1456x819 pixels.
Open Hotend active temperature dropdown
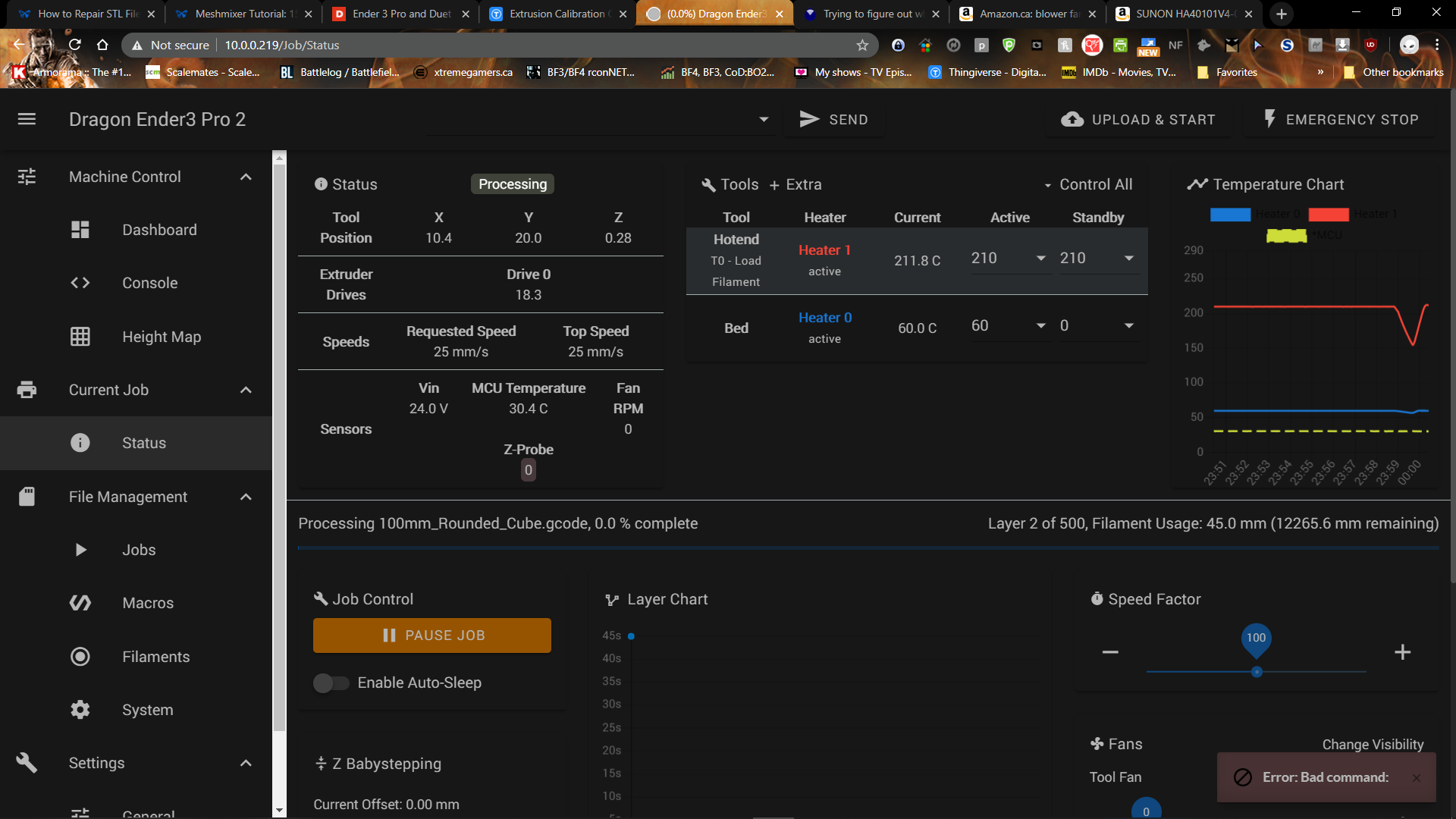coord(1040,259)
